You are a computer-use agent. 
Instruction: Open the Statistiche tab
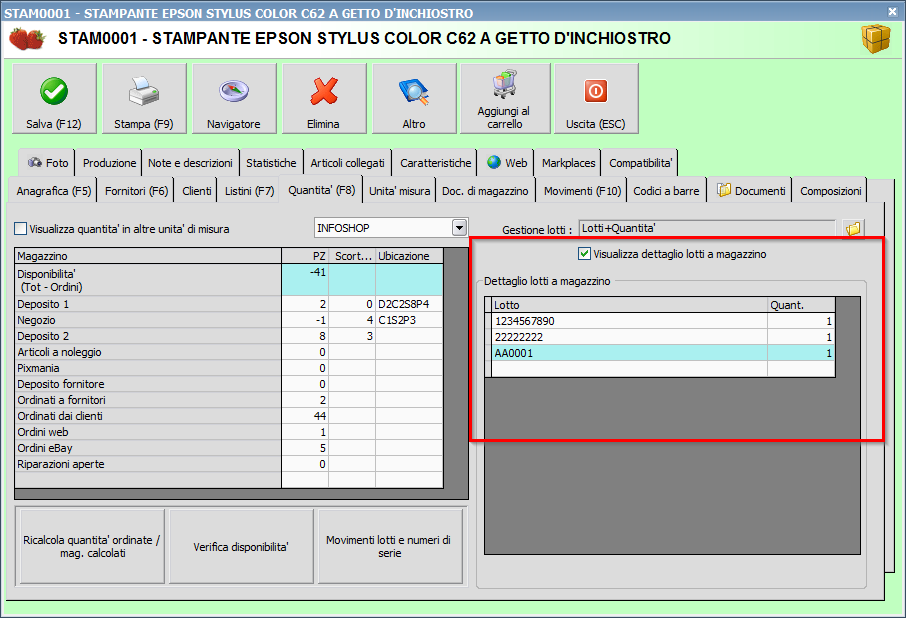click(x=271, y=163)
